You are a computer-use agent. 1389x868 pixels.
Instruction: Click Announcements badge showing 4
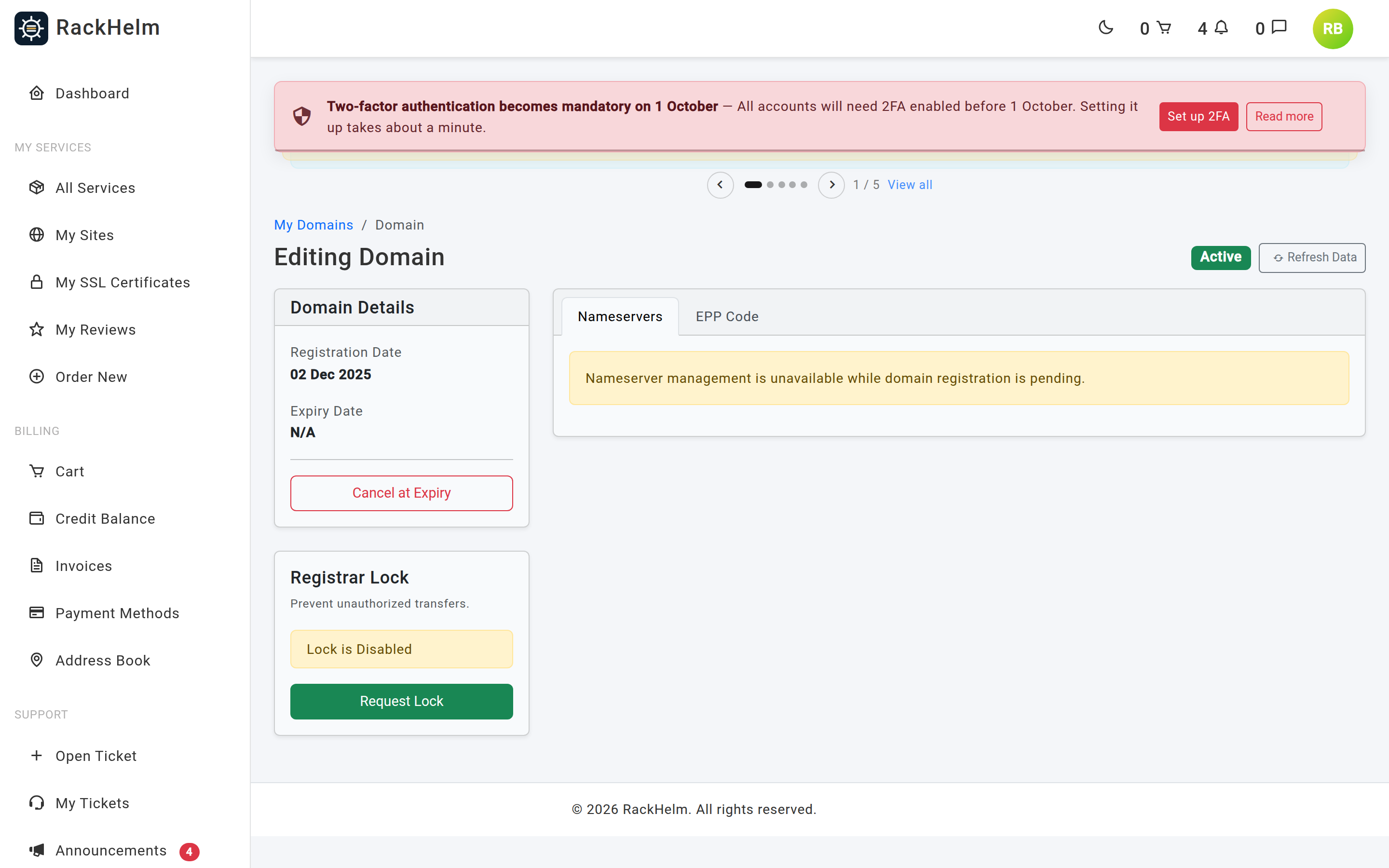point(189,852)
